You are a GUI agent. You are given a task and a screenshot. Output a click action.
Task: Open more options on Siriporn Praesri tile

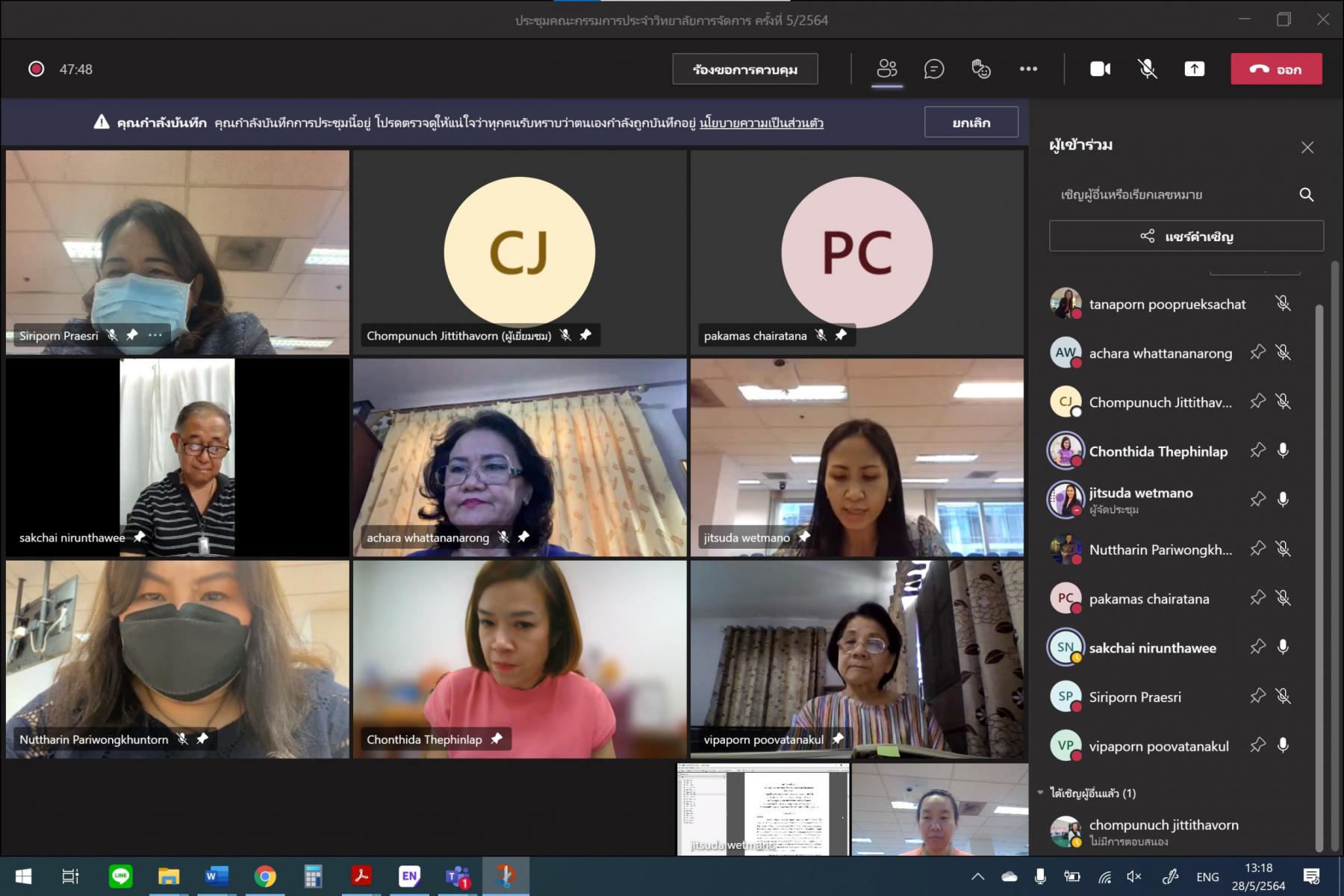(155, 335)
